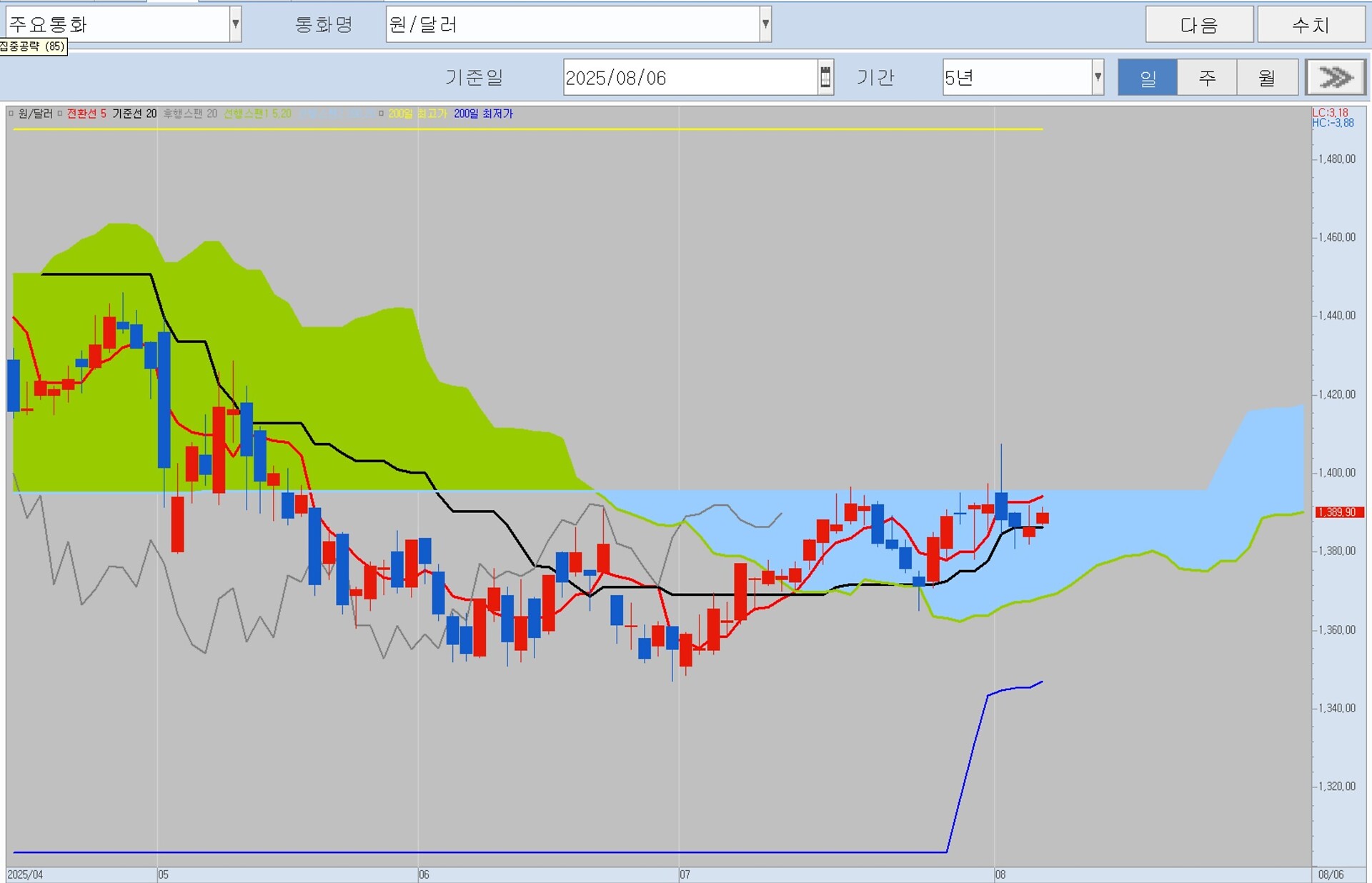Click the 08 month marker on time axis
Image resolution: width=1372 pixels, height=883 pixels.
tap(1000, 874)
